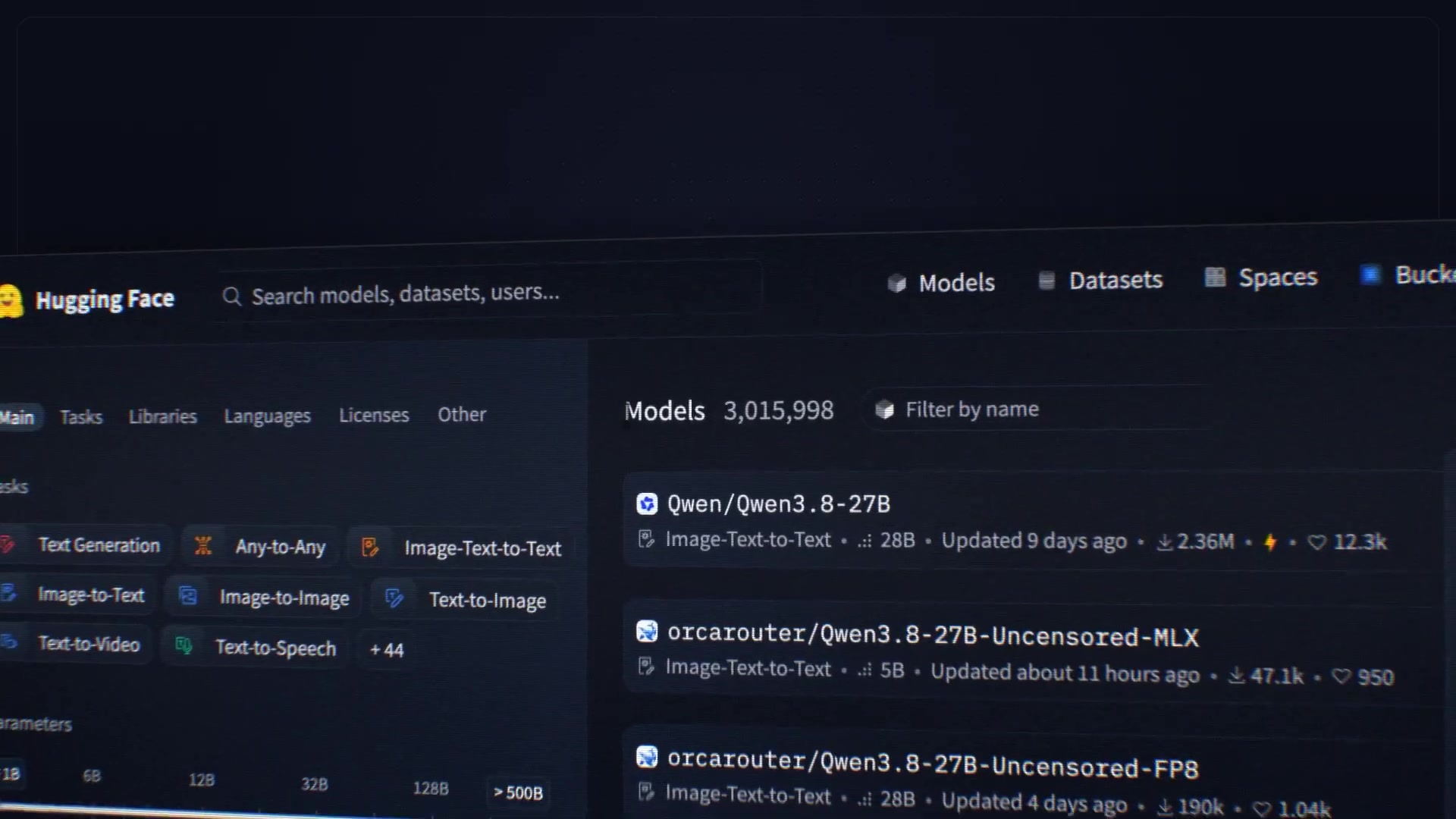Click the Hugging Face emoji logo

(11, 301)
